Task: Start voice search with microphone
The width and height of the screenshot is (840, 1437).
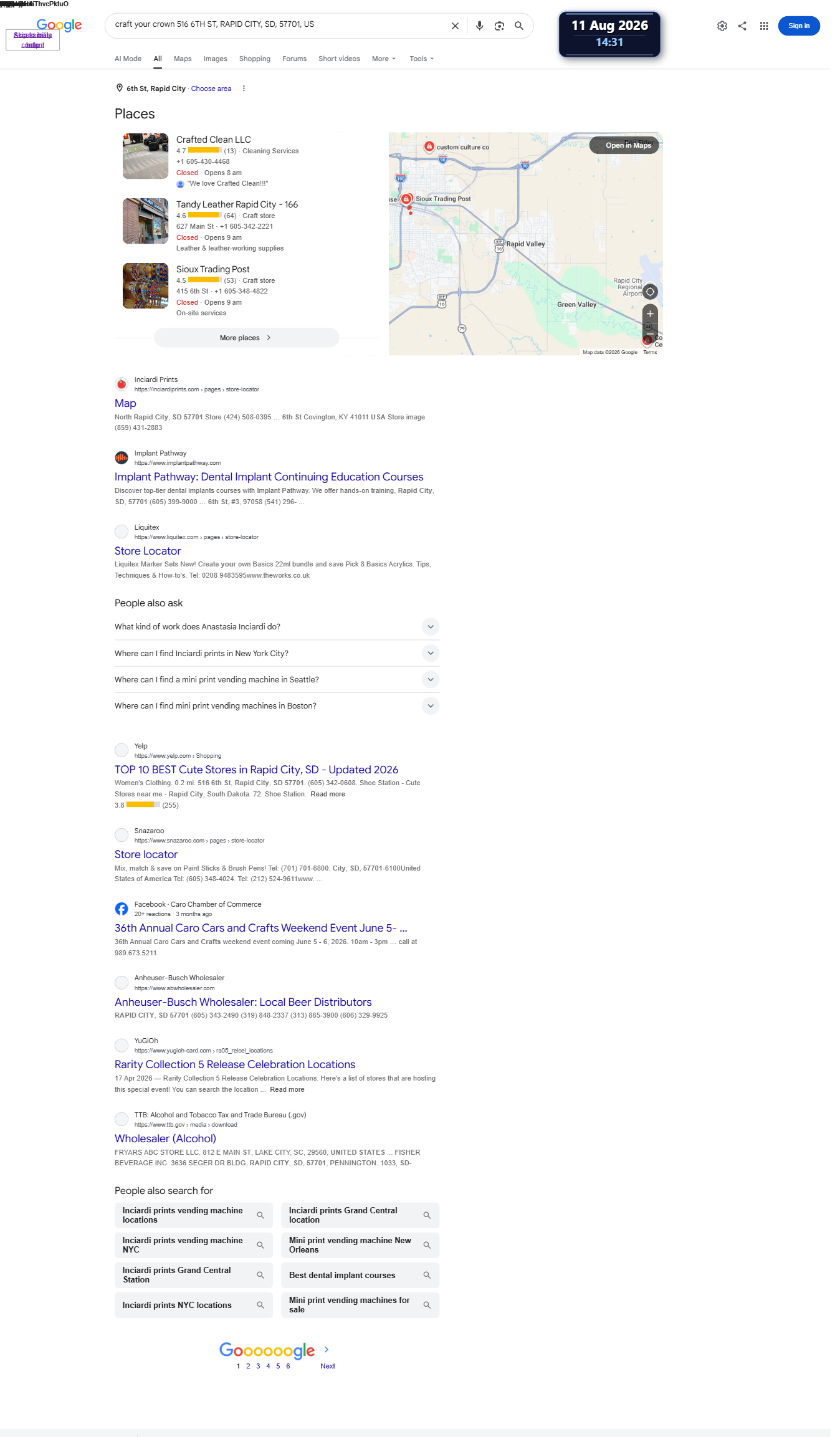Action: 479,26
